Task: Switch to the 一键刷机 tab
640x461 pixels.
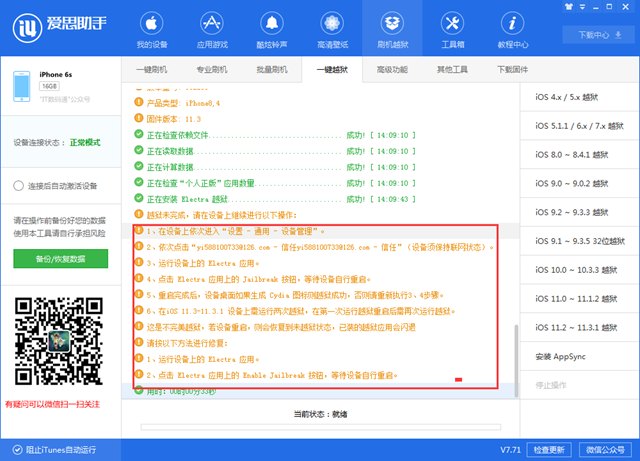Action: click(151, 69)
